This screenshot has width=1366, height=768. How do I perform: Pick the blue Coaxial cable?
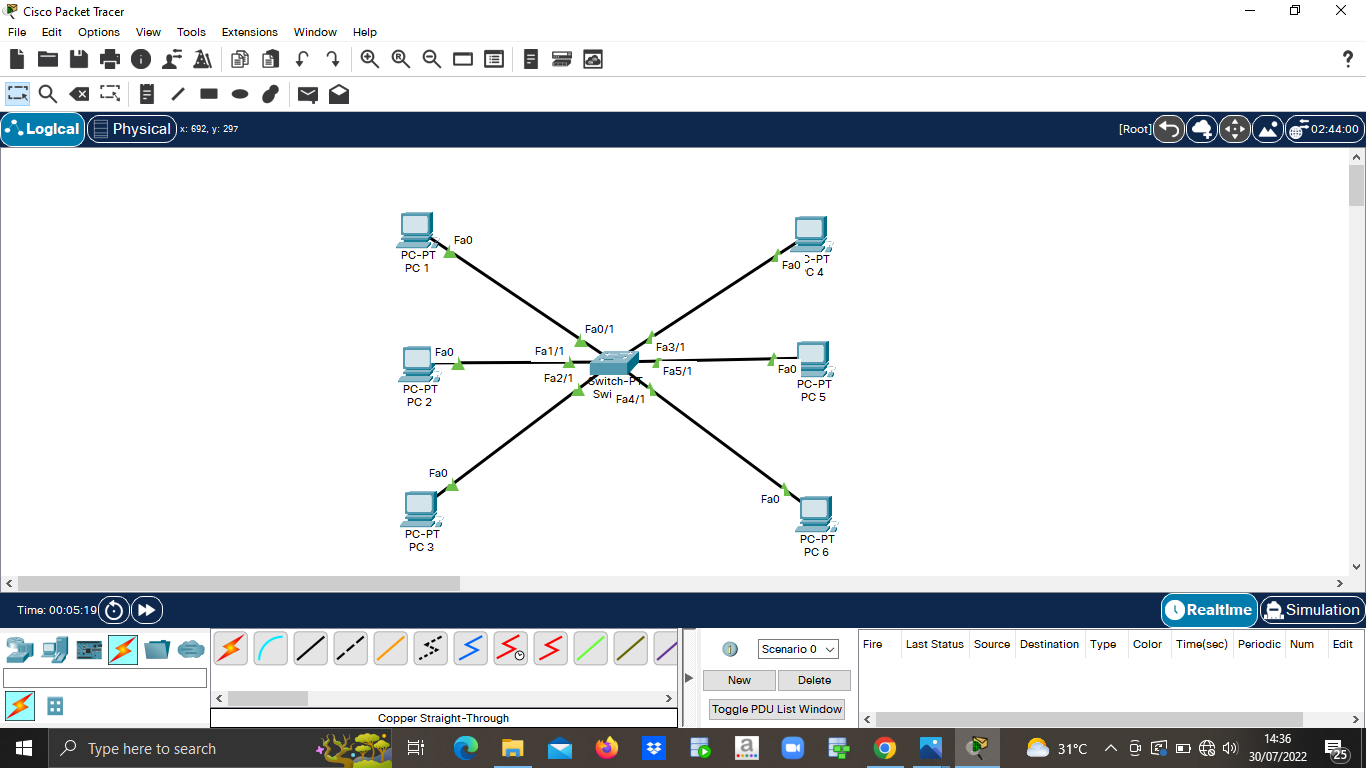pos(471,649)
